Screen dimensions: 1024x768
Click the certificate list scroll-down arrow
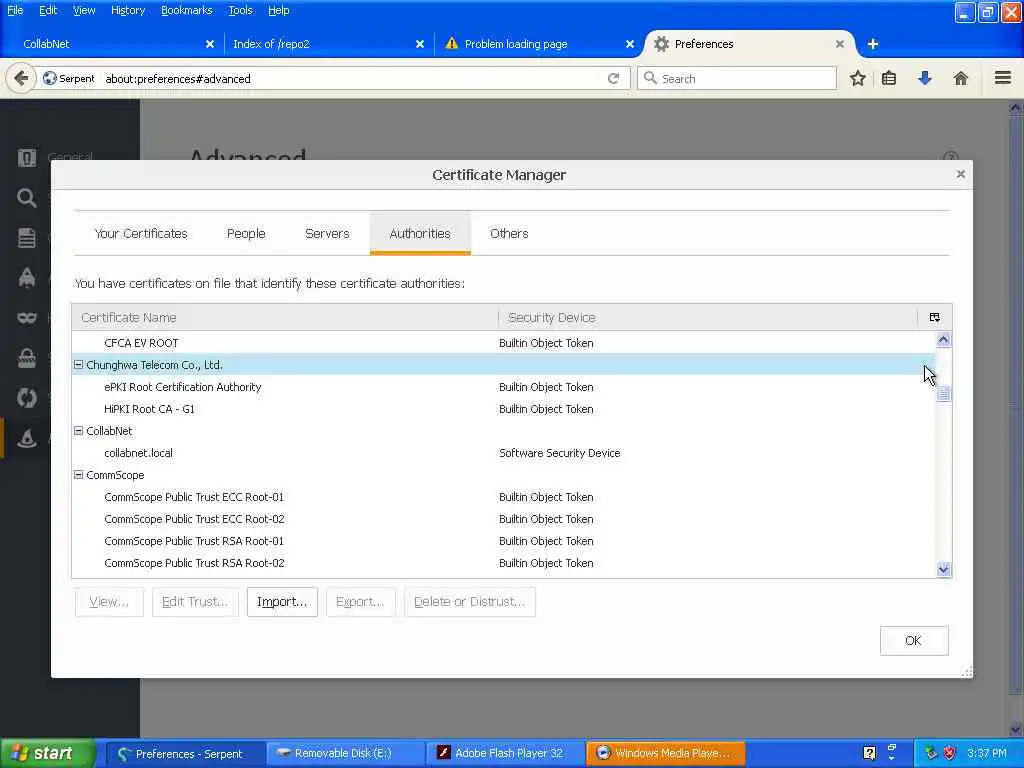[943, 569]
